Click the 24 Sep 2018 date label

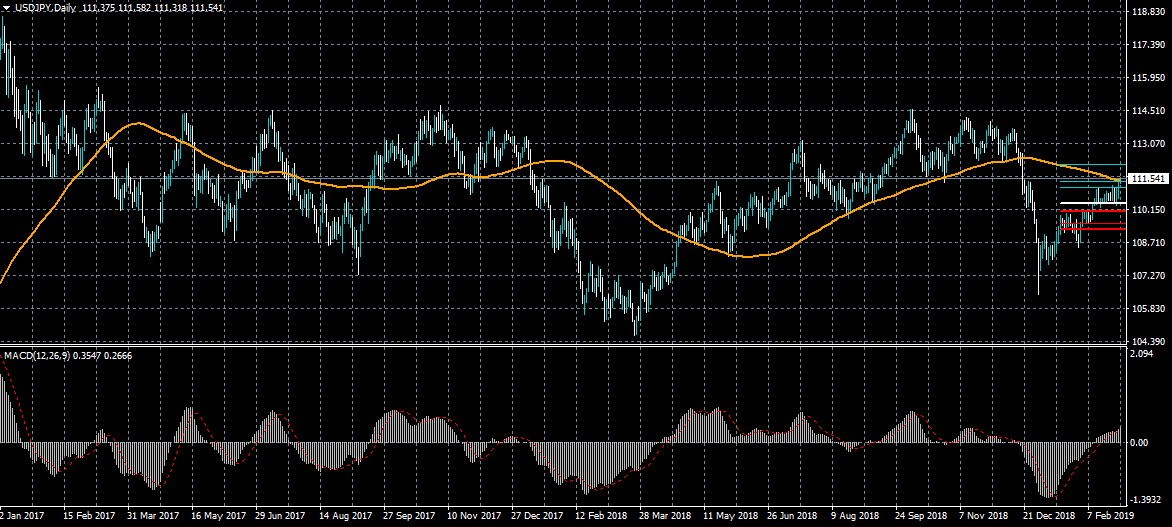tap(922, 516)
